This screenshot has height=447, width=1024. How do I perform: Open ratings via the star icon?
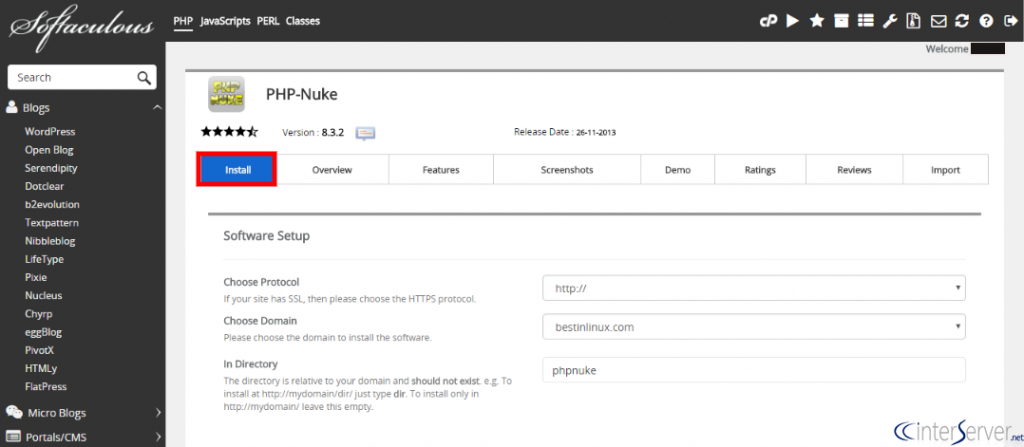(817, 21)
